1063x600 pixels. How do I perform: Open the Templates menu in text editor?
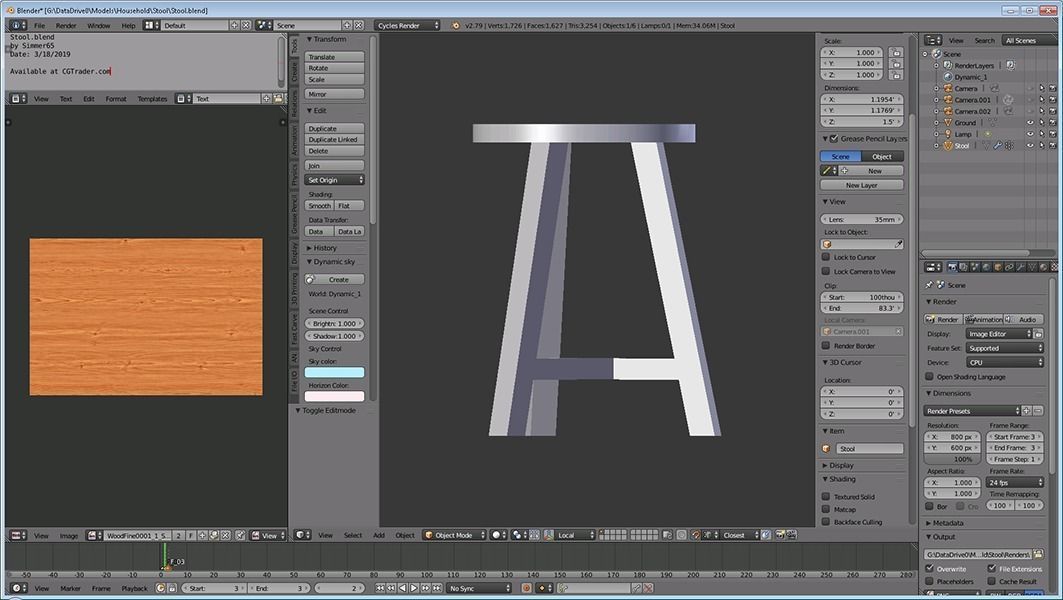pos(153,99)
